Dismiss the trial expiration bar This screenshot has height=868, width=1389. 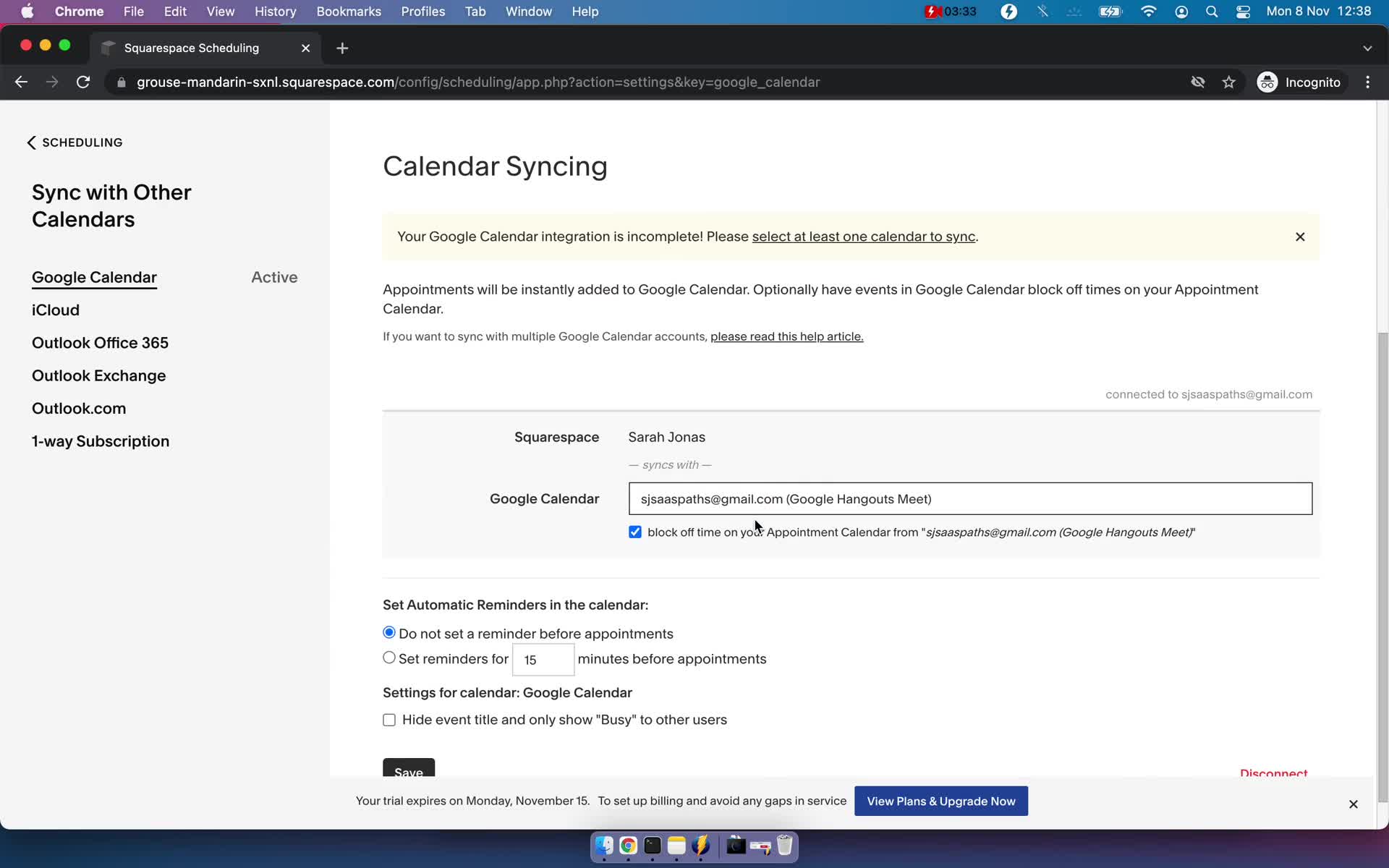[x=1353, y=804]
